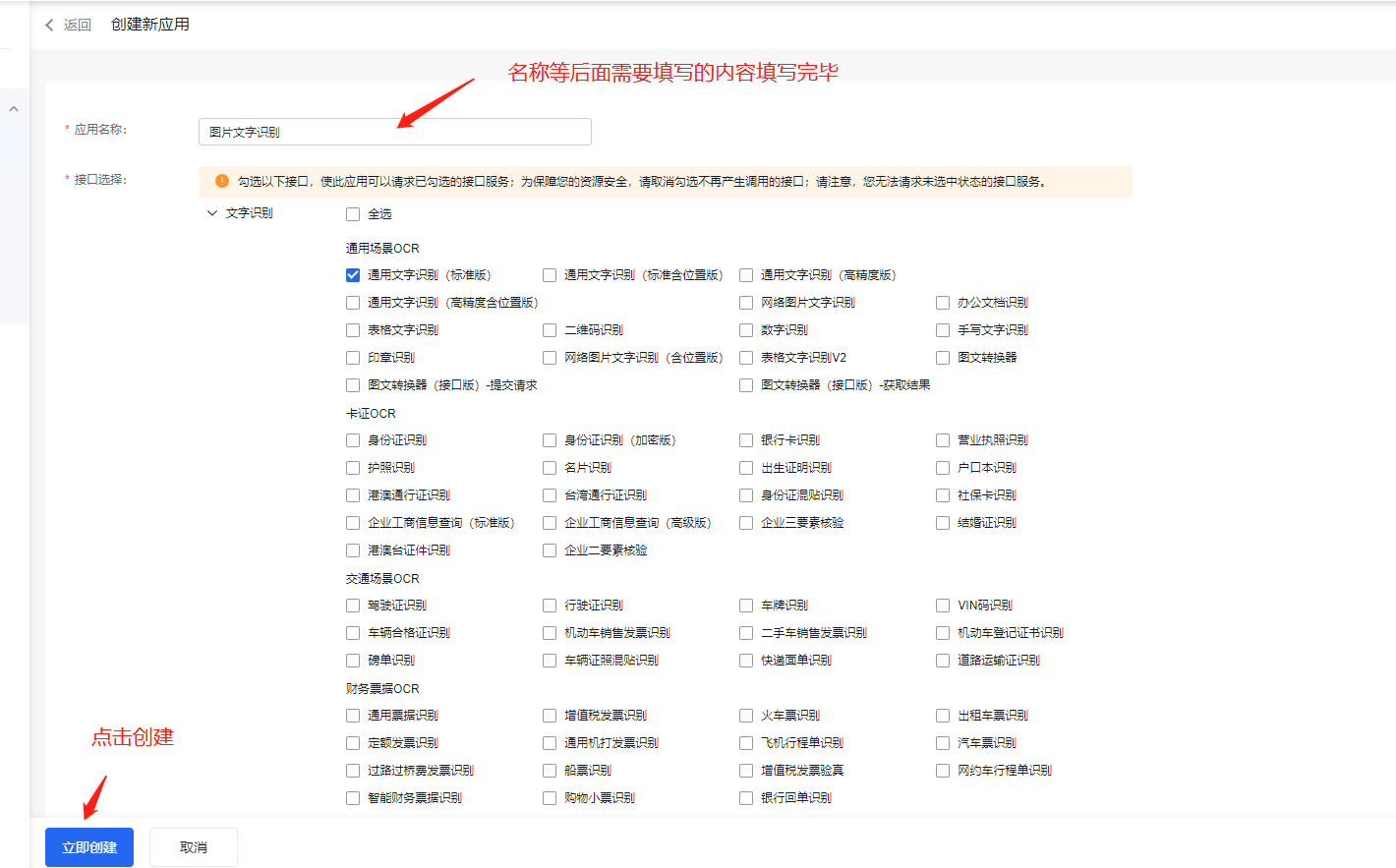Check 图文转换器（接口版）-提交请求
Viewport: 1396px width, 868px height.
coord(353,385)
